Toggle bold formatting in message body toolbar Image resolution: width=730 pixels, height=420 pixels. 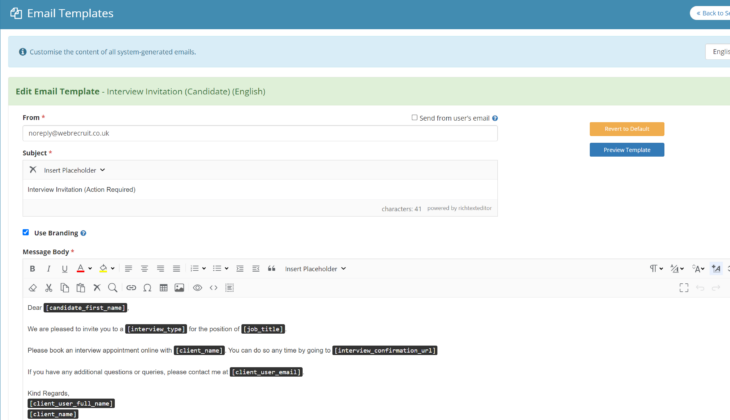pyautogui.click(x=32, y=269)
